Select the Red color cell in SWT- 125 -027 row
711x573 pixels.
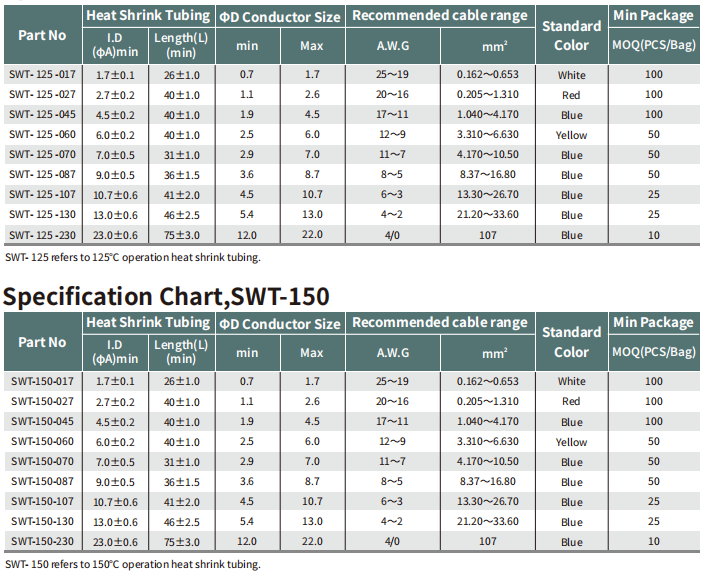pyautogui.click(x=571, y=95)
